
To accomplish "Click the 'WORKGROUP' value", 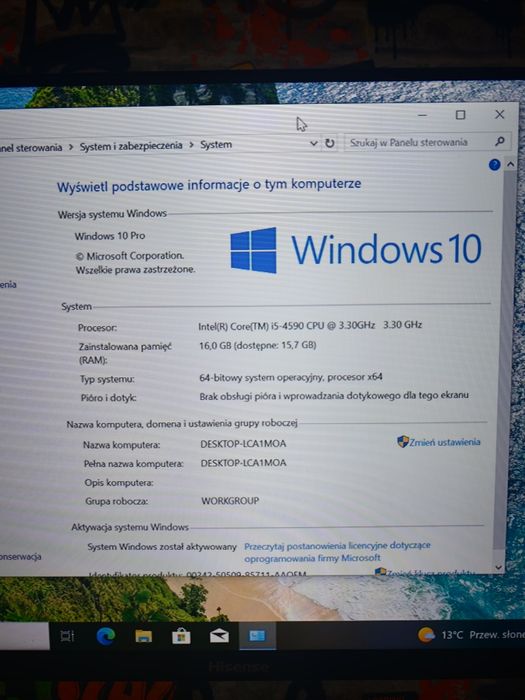I will point(230,501).
